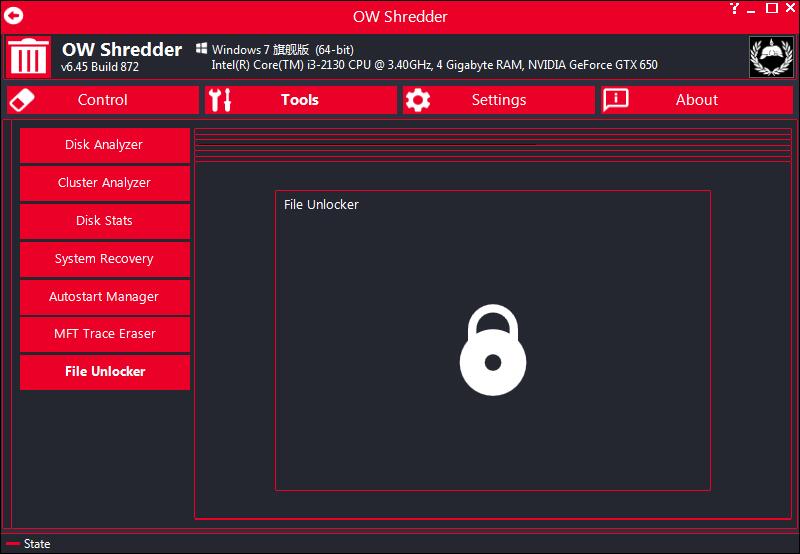Go to the About tab
The width and height of the screenshot is (800, 554).
(x=696, y=99)
